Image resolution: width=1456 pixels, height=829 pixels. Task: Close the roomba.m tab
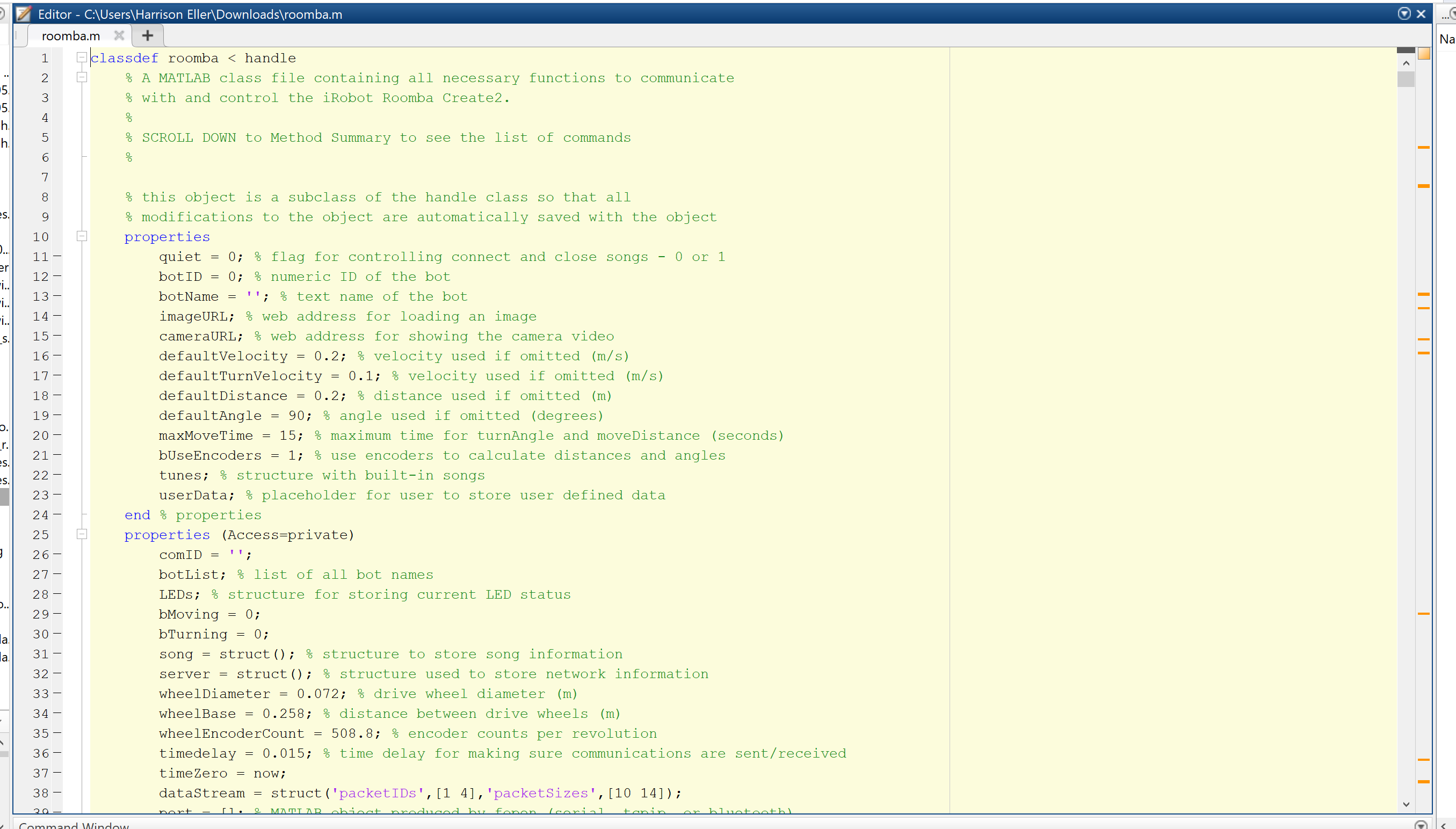click(x=119, y=35)
